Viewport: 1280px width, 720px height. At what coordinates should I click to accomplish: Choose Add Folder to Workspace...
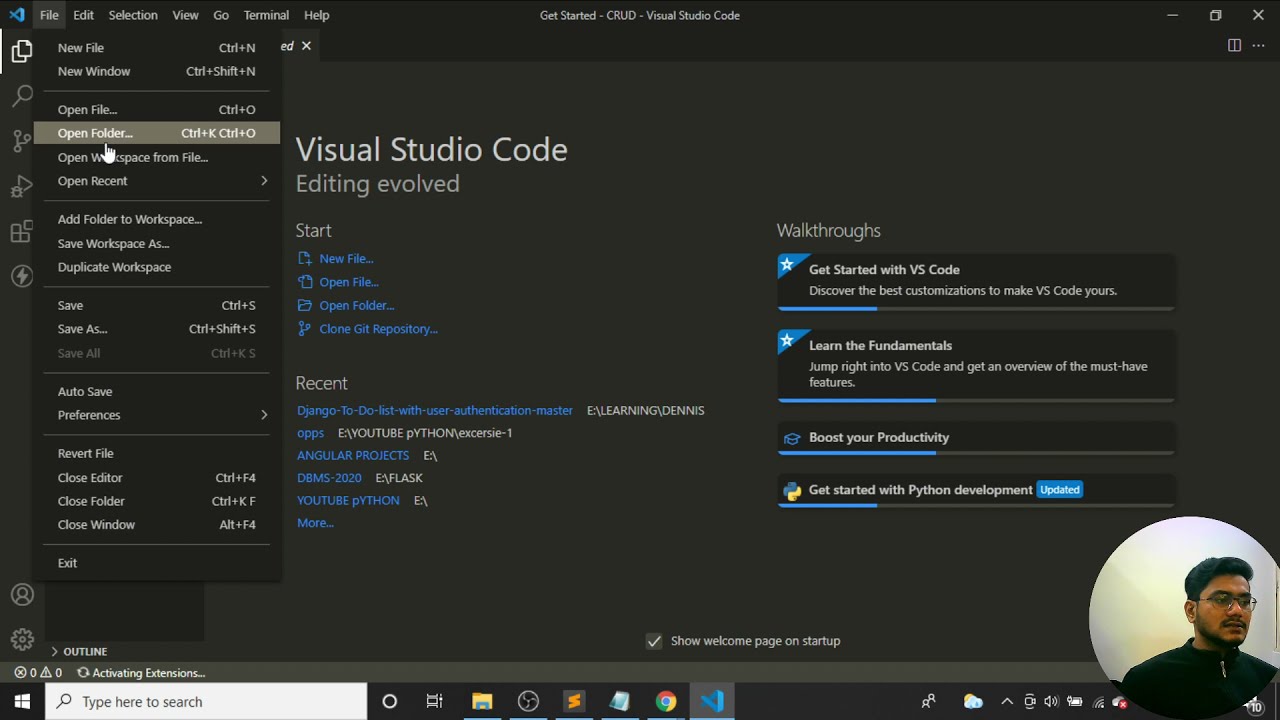point(157,219)
